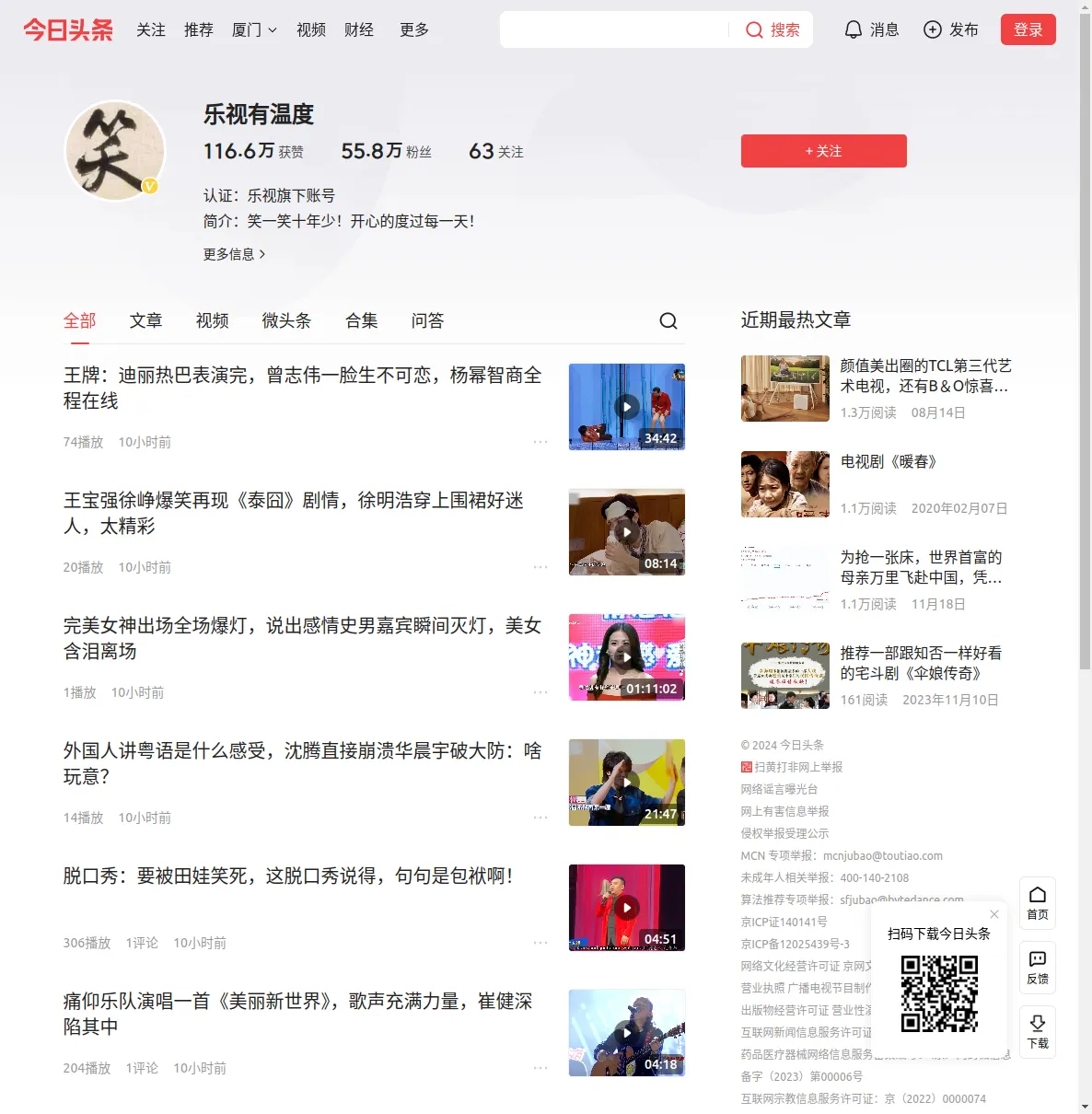Expand 更多信息 profile details

[x=235, y=254]
